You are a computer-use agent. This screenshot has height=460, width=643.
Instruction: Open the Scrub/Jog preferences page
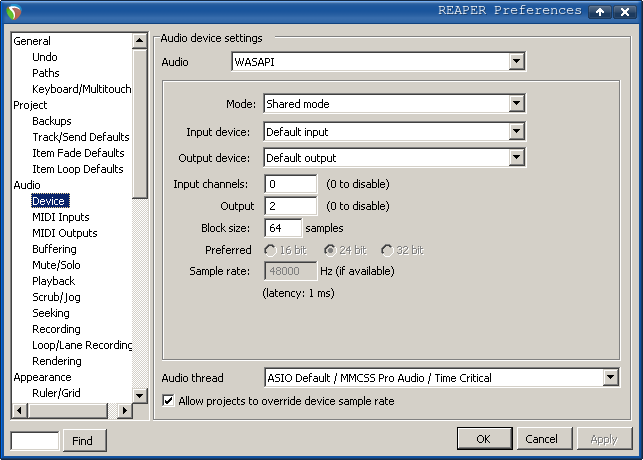56,297
